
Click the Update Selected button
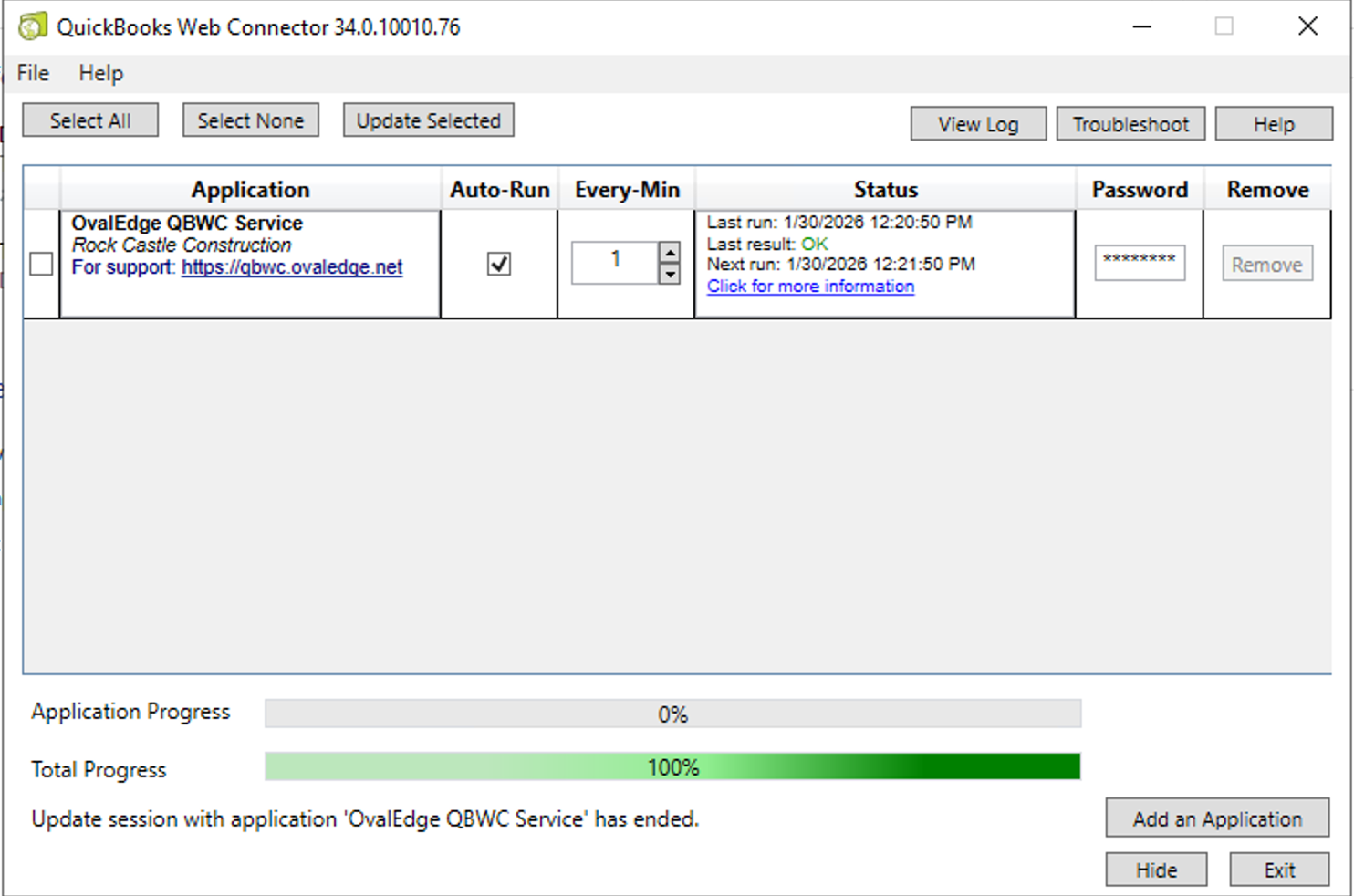(429, 120)
